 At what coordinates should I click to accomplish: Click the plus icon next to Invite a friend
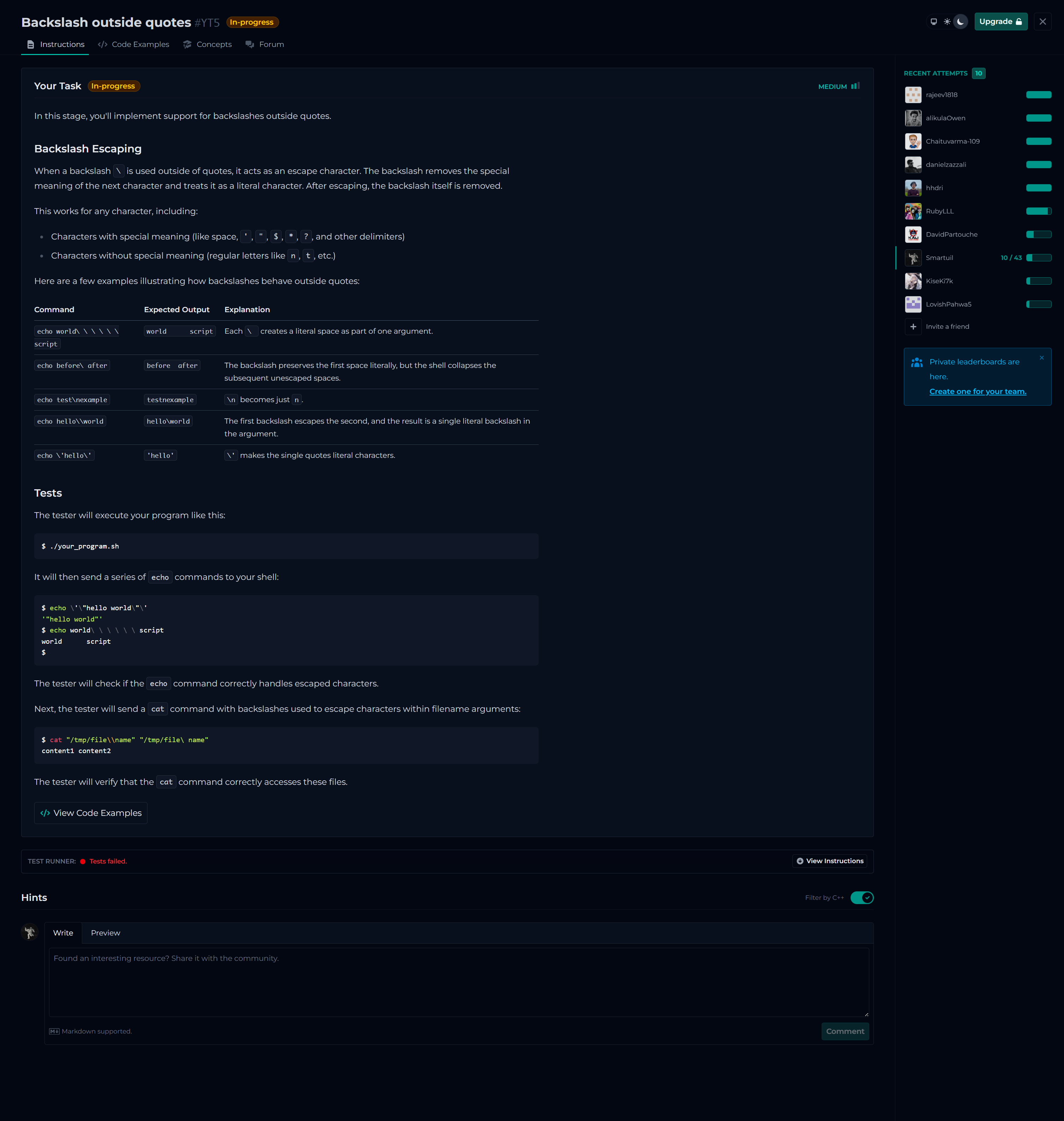913,327
